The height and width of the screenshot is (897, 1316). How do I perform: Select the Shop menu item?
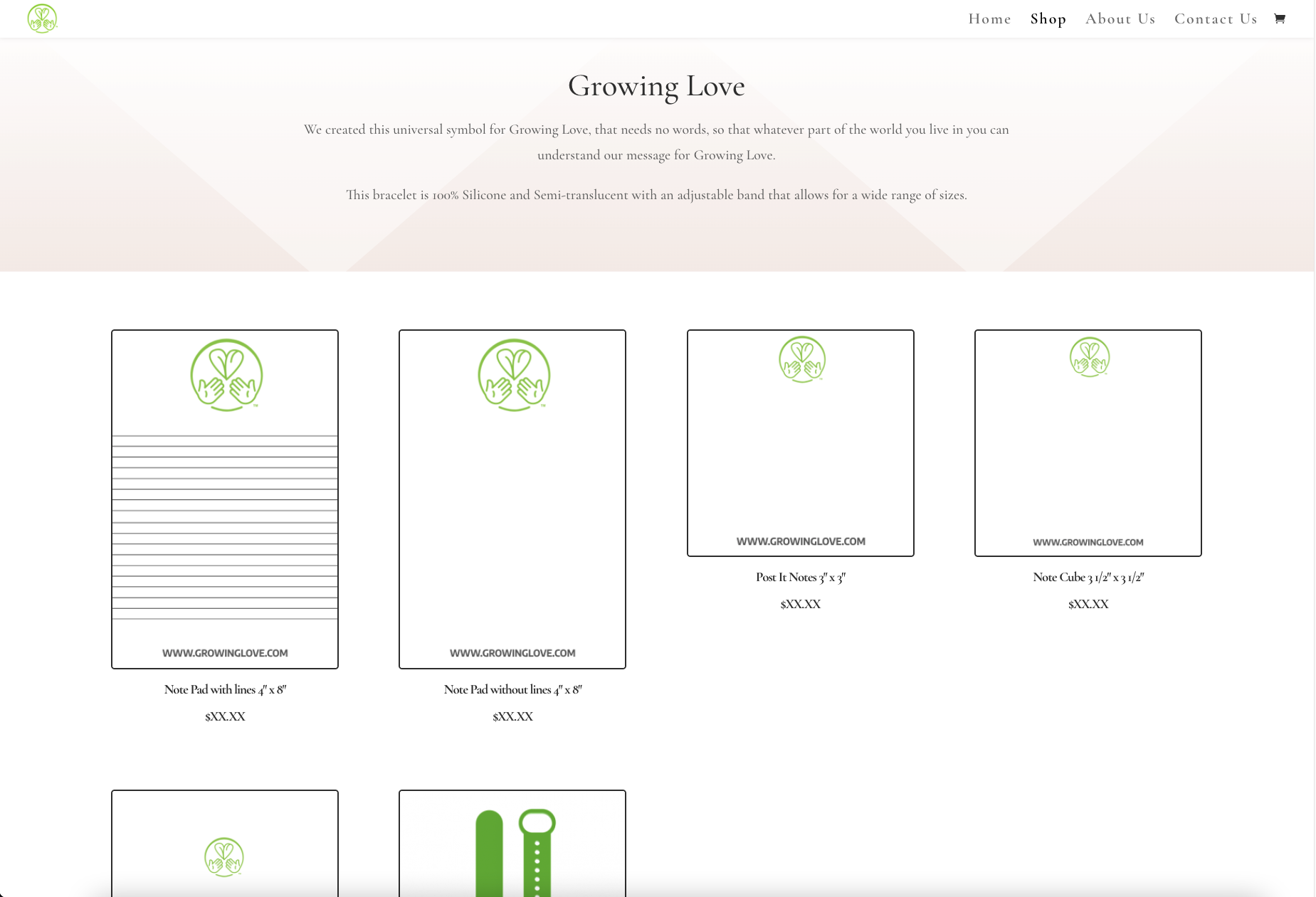pyautogui.click(x=1048, y=19)
